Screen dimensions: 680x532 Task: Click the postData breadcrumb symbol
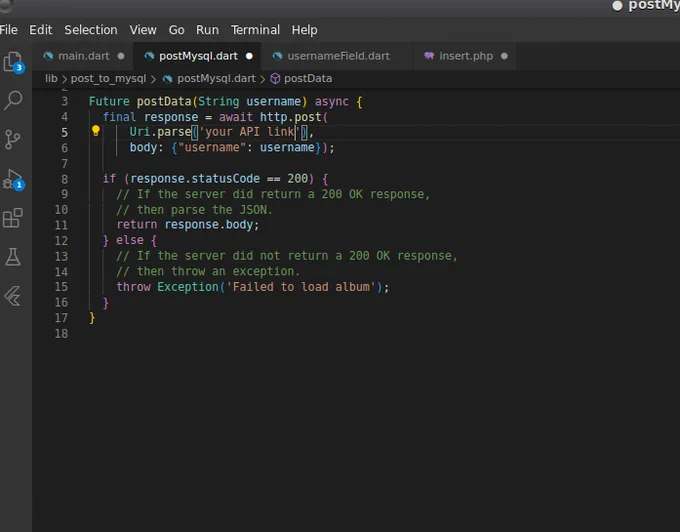pyautogui.click(x=308, y=78)
